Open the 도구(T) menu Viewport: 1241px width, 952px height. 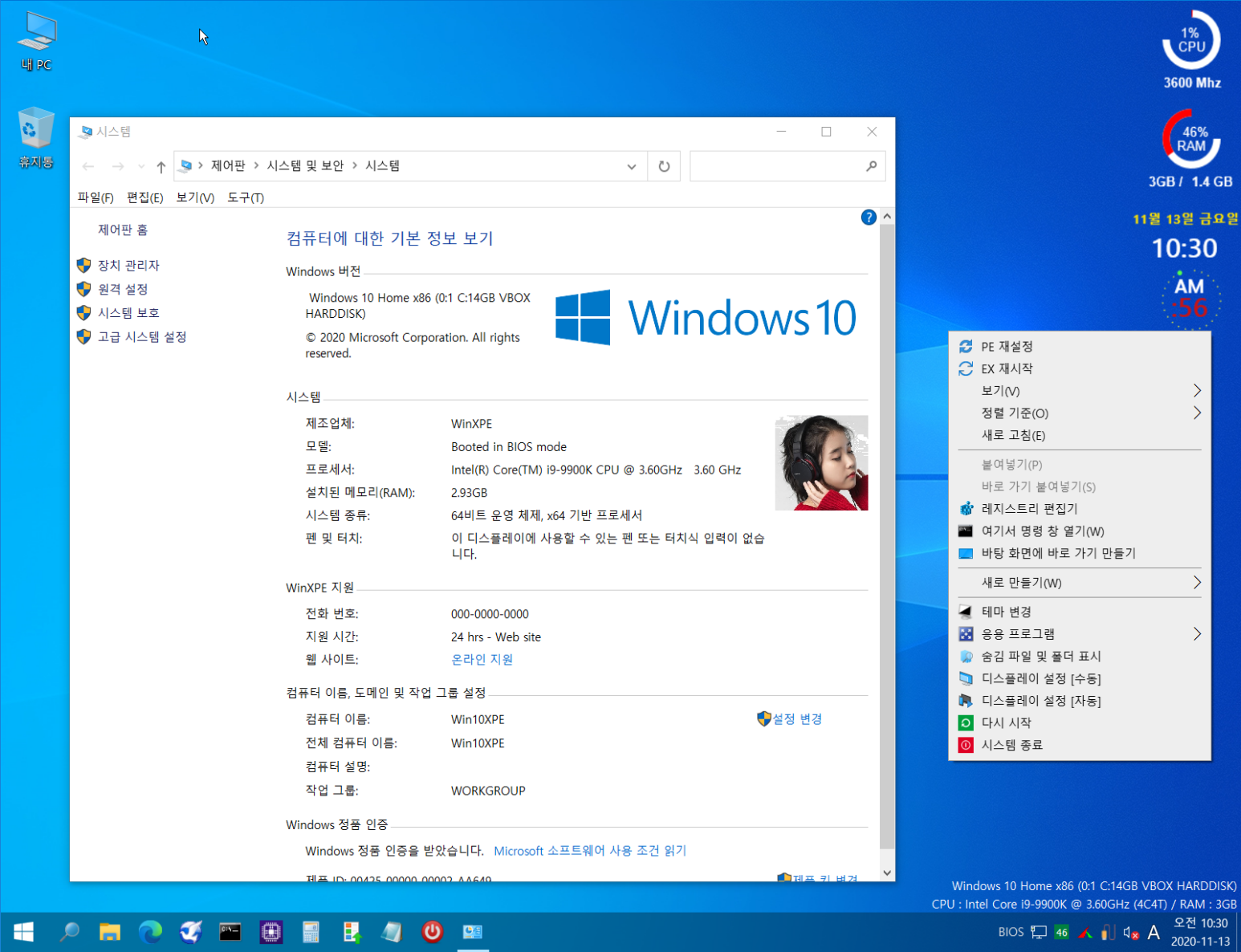246,197
